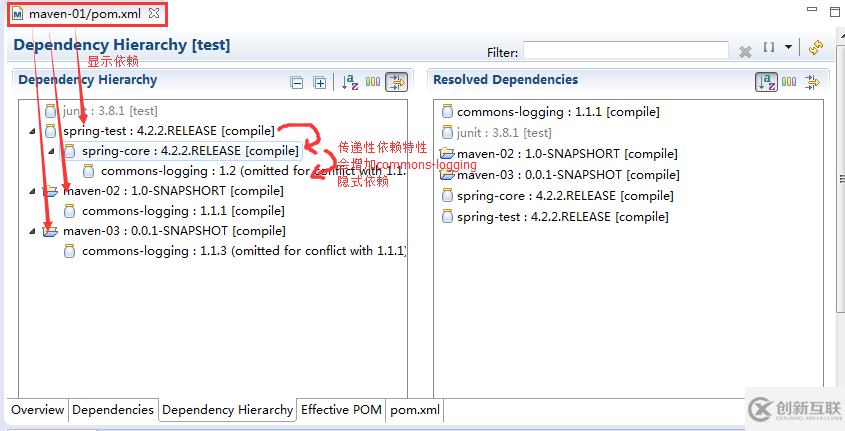This screenshot has height=431, width=845.
Task: Select maven-02 : 1.0-SNAPSHORT in hierarchy tree
Action: [x=173, y=191]
